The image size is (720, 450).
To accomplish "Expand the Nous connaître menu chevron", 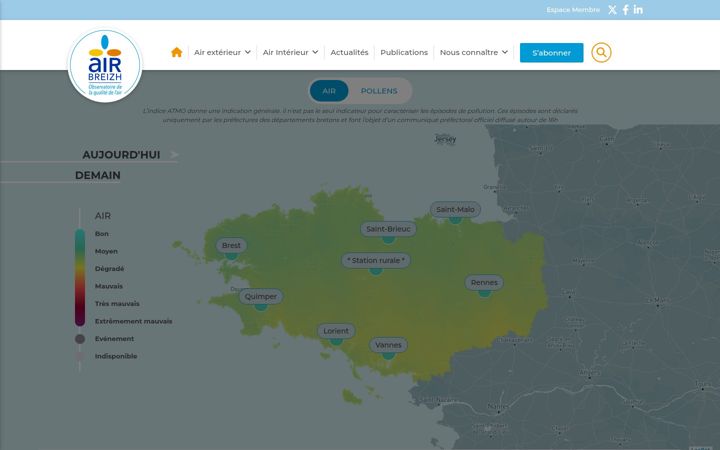I will tap(505, 52).
